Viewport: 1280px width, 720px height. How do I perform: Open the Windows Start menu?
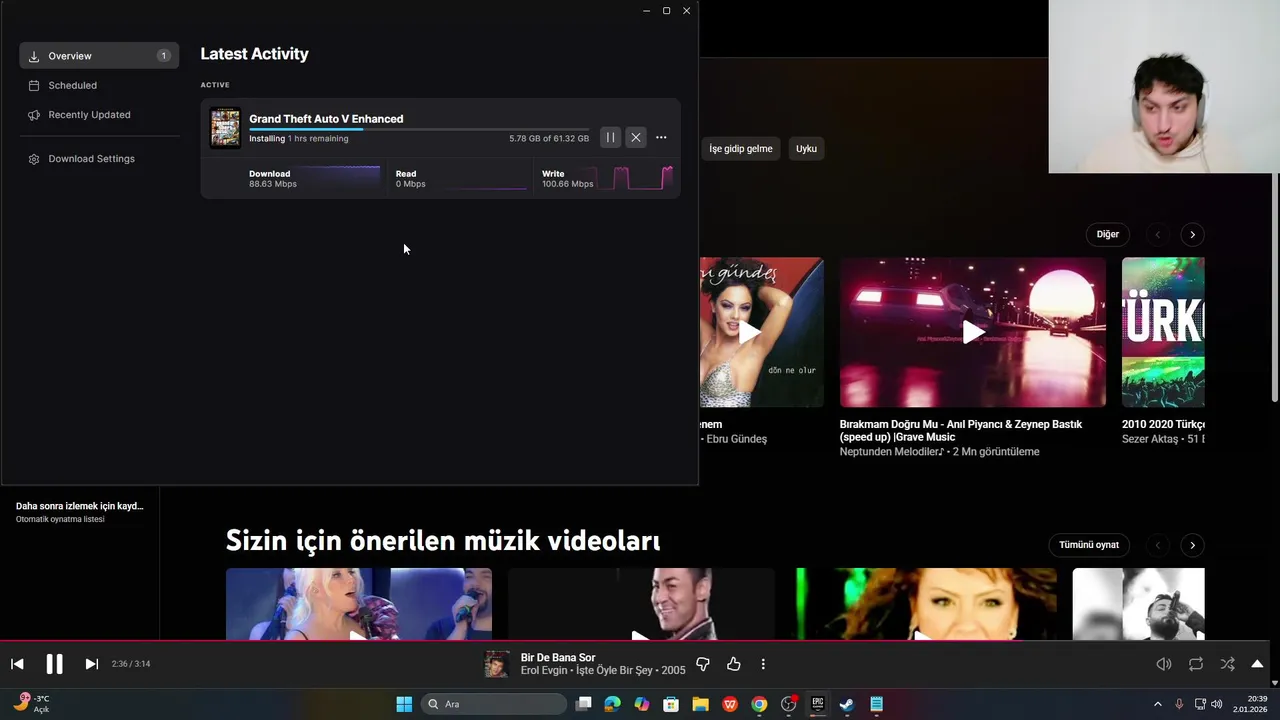coord(404,704)
